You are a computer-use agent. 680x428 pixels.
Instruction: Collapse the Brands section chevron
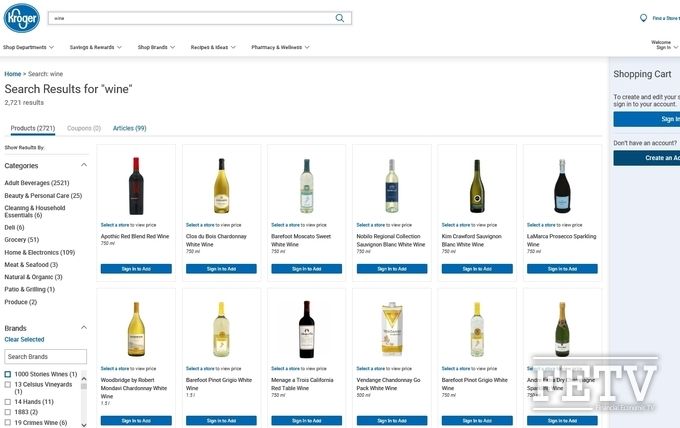[84, 328]
